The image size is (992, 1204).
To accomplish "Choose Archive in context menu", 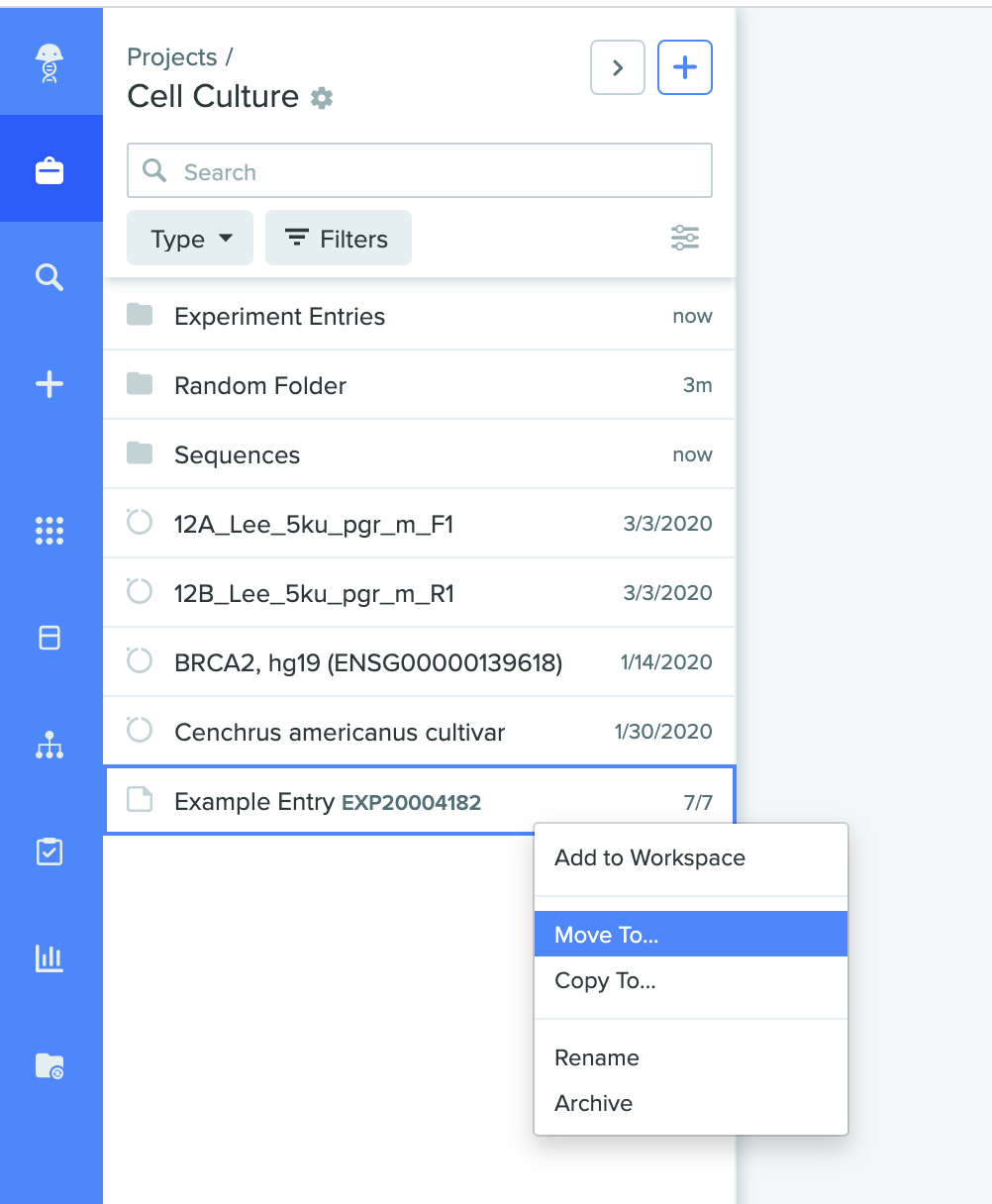I will click(x=691, y=1103).
